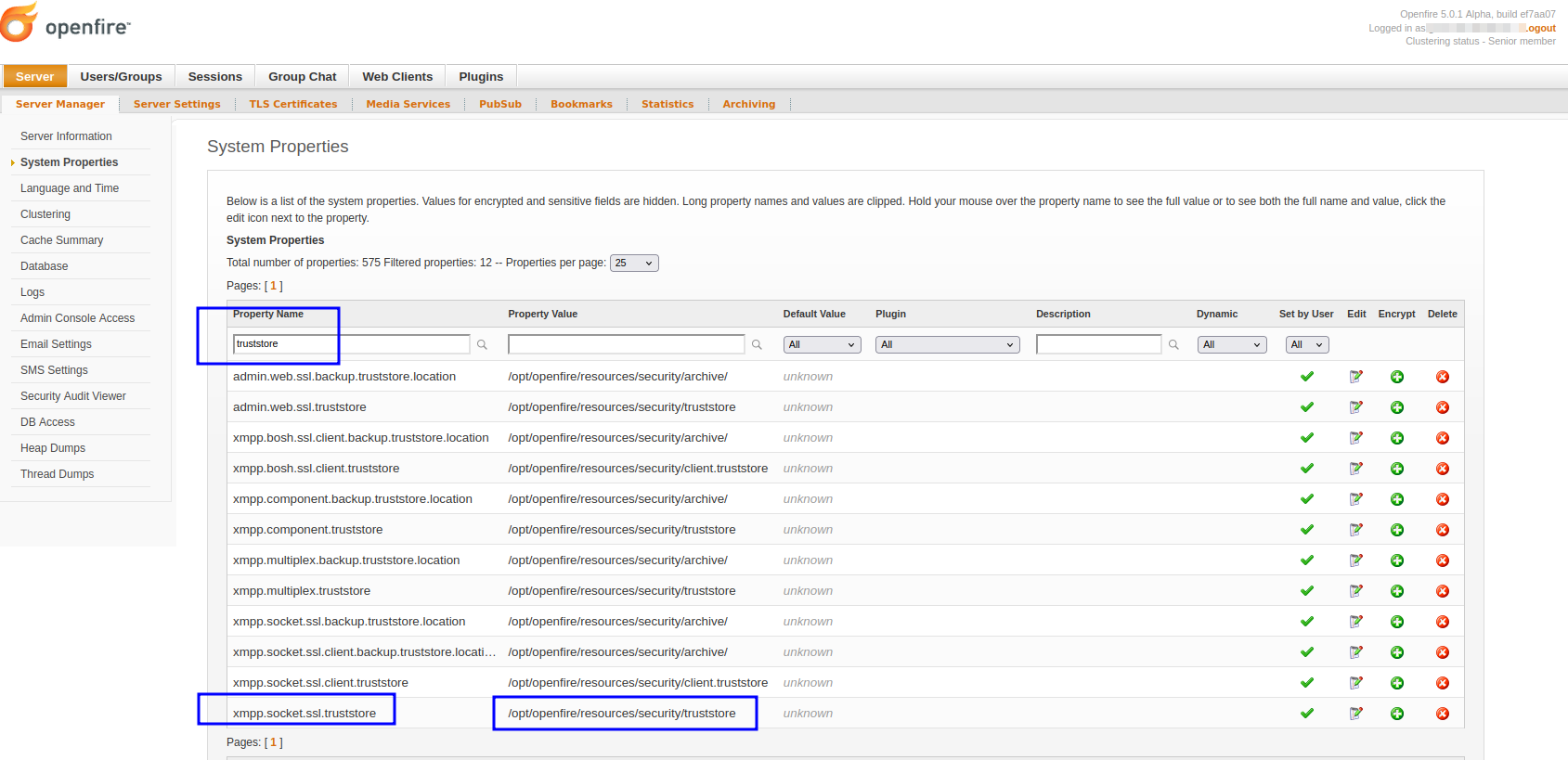1568x760 pixels.
Task: Click the Property Name filter field
Action: [351, 344]
